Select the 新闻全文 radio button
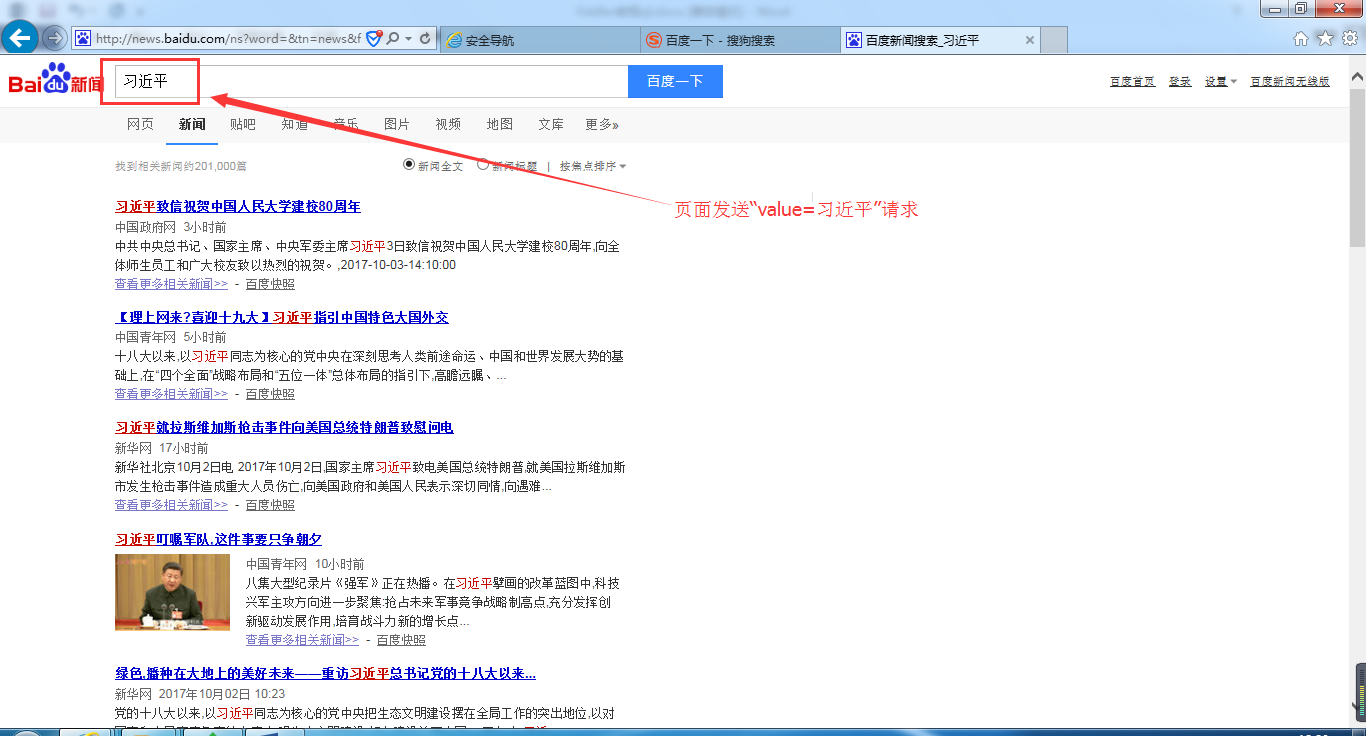The height and width of the screenshot is (736, 1366). tap(409, 164)
